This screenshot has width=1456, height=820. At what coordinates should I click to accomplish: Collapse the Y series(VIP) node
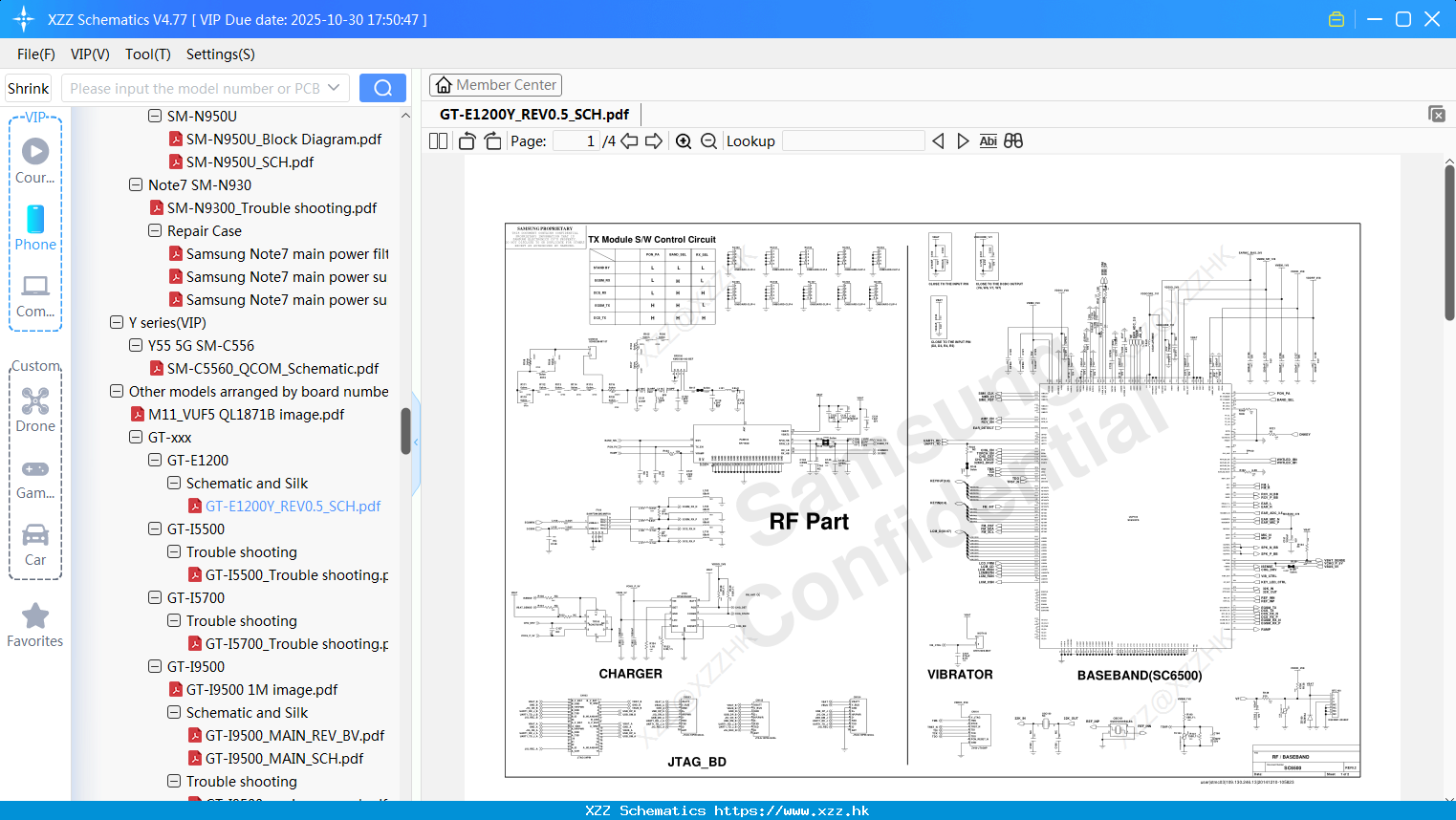point(117,322)
